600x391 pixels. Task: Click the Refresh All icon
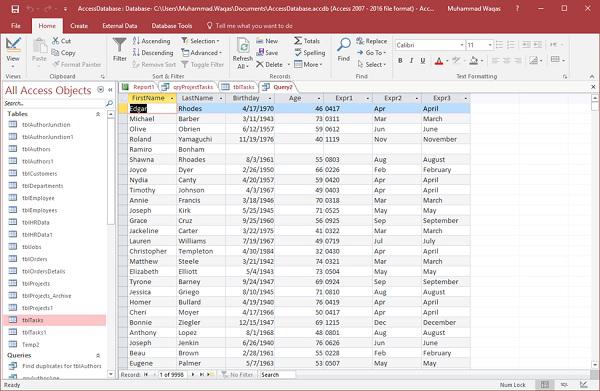pyautogui.click(x=243, y=46)
